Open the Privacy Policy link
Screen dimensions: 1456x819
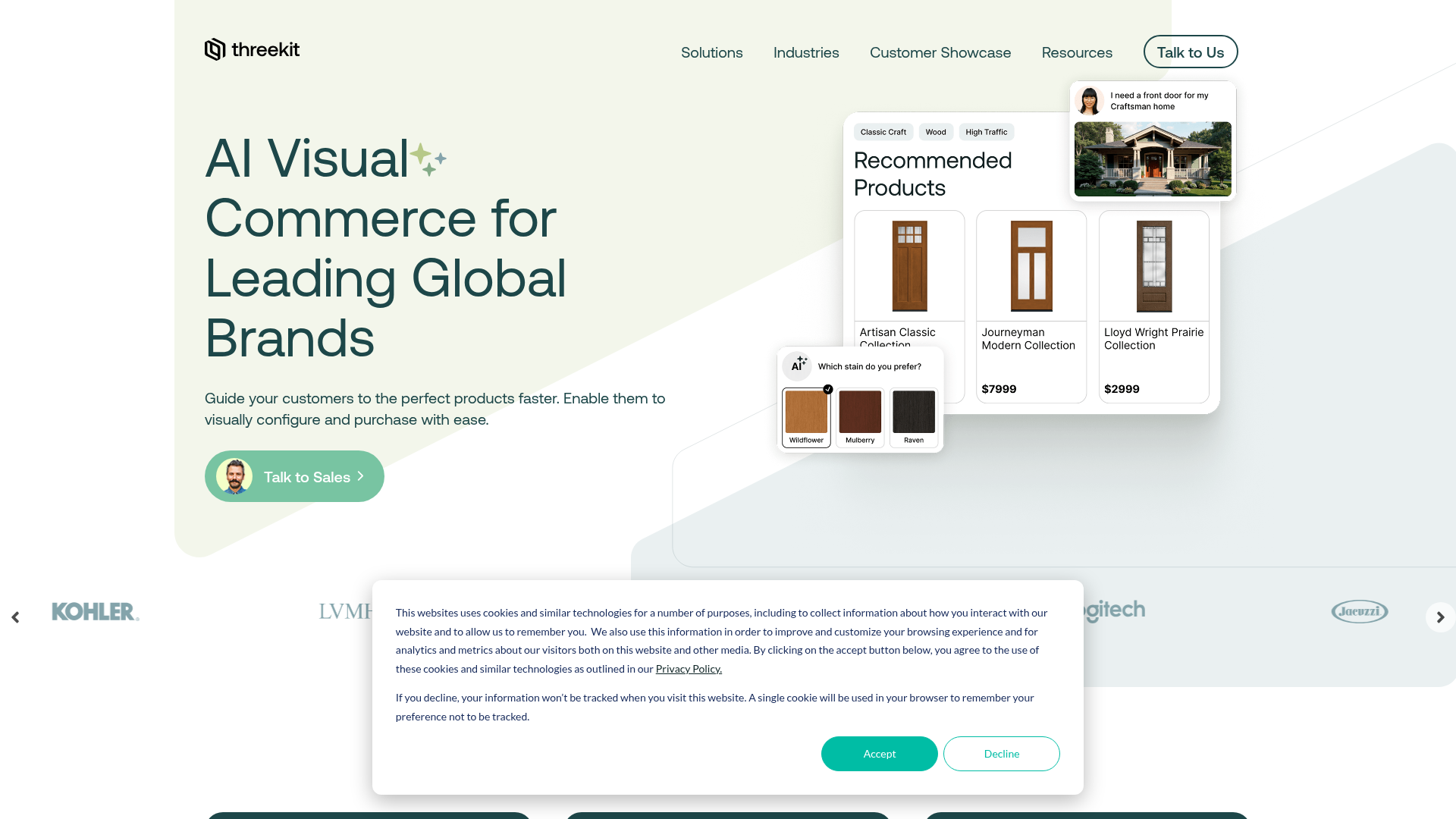pyautogui.click(x=688, y=668)
